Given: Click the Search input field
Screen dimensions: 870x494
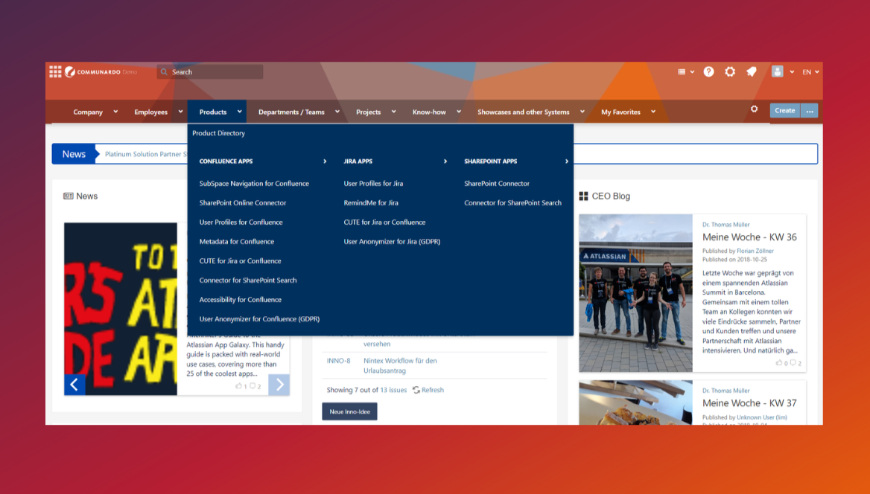Looking at the screenshot, I should [x=210, y=72].
